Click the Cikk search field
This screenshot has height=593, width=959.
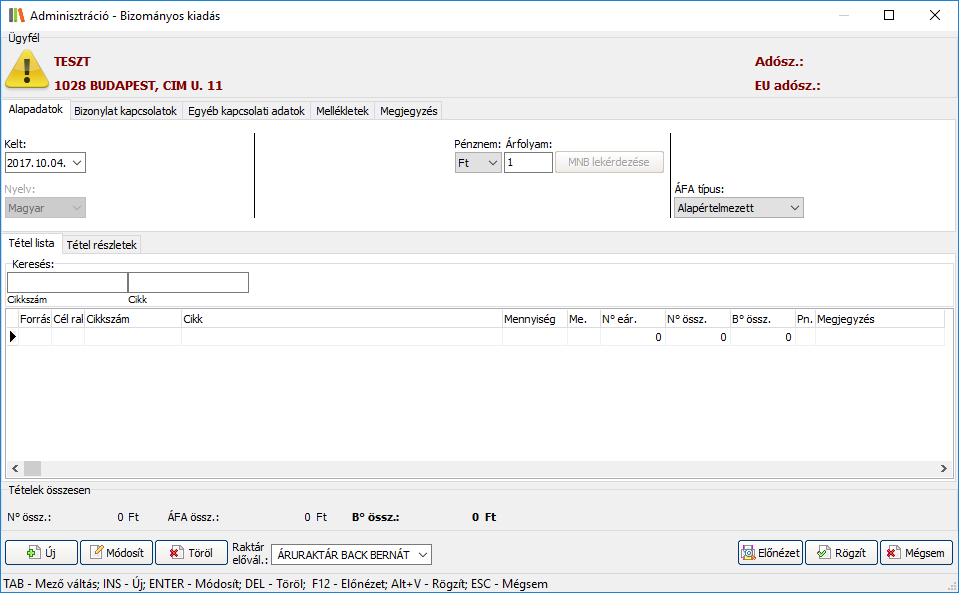(x=188, y=283)
